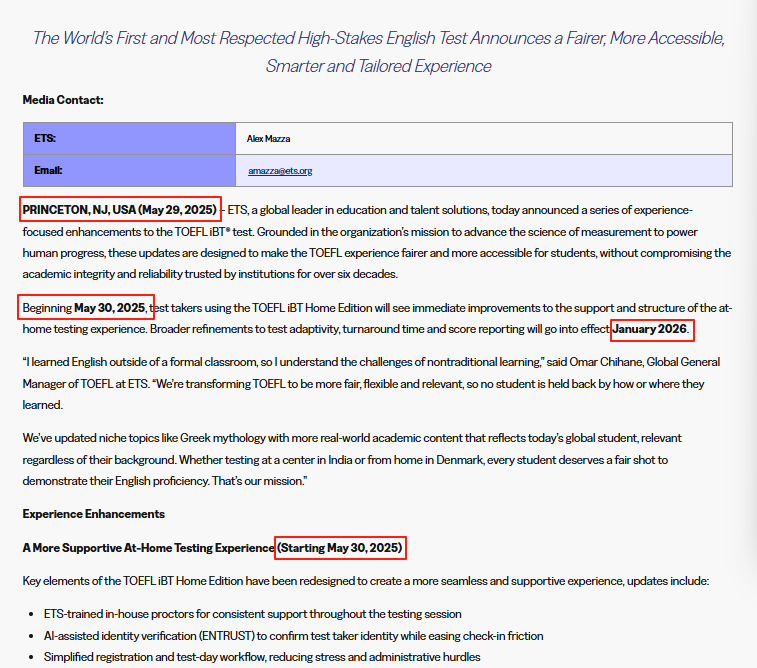Viewport: 757px width, 668px height.
Task: Click the 'PRINCETON, NJ, USA (May 29, 2025)' dateline
Action: 120,209
